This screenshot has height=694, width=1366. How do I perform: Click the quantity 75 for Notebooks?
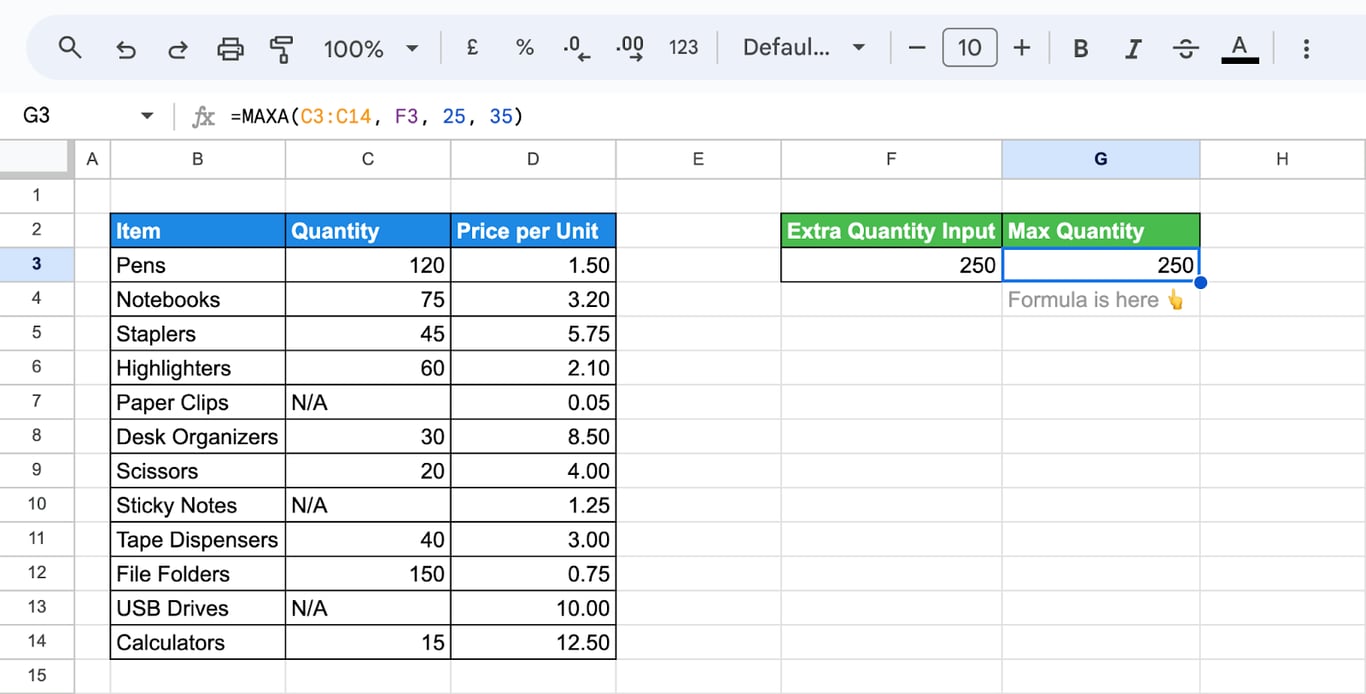click(x=368, y=299)
